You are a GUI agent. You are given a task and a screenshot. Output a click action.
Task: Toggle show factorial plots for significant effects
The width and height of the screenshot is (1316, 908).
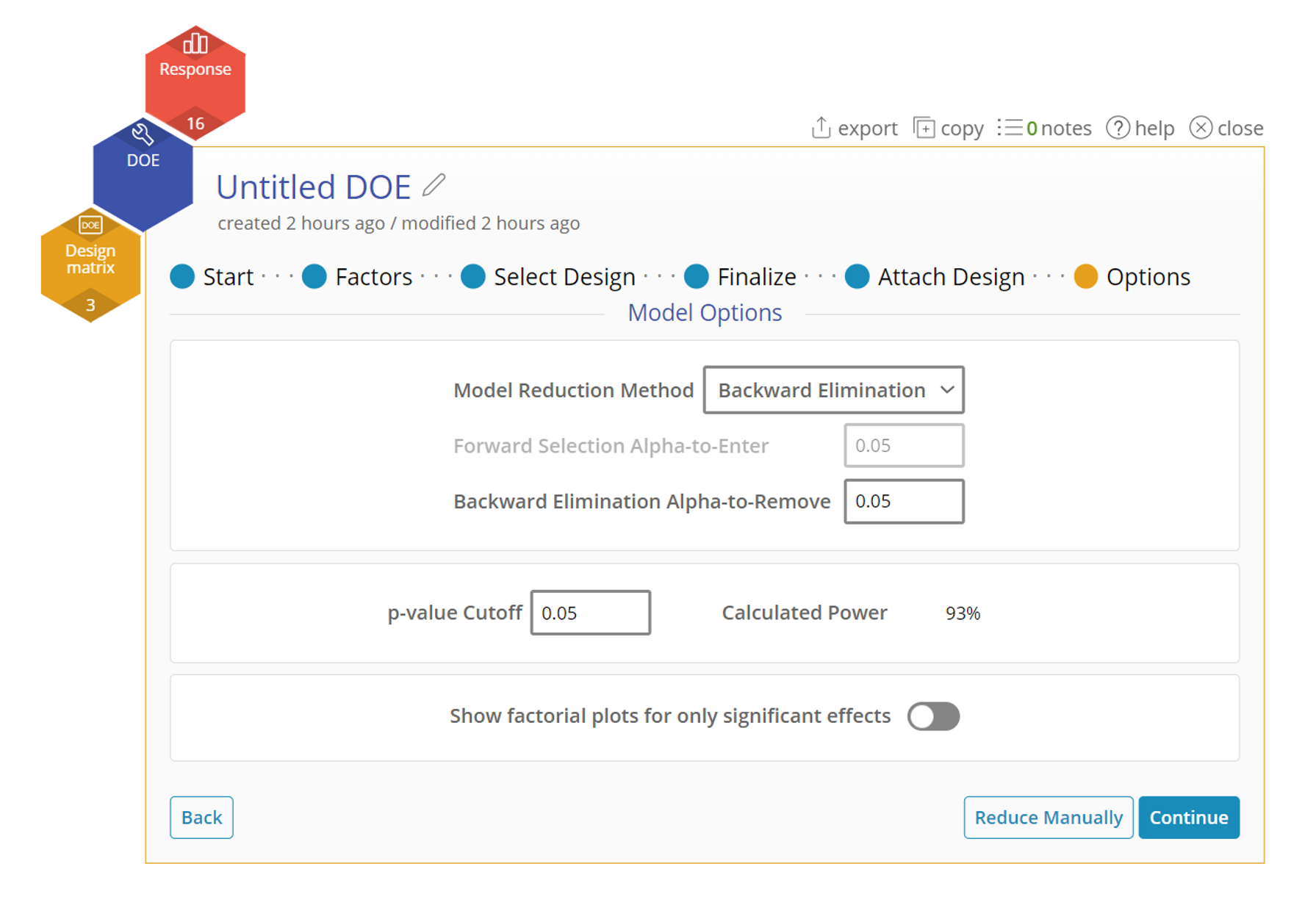point(933,716)
